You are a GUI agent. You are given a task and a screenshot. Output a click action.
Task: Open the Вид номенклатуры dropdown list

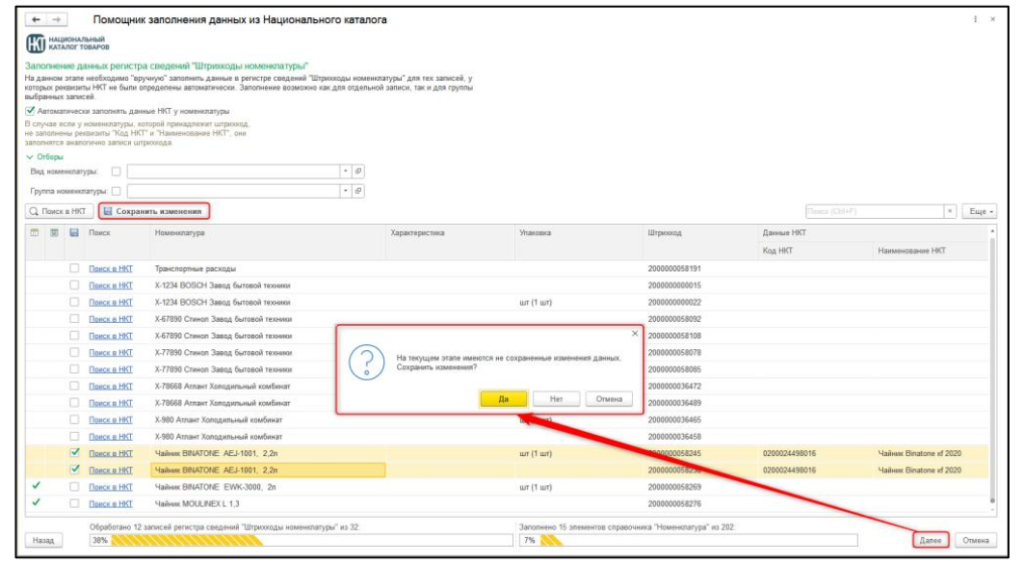click(x=346, y=172)
